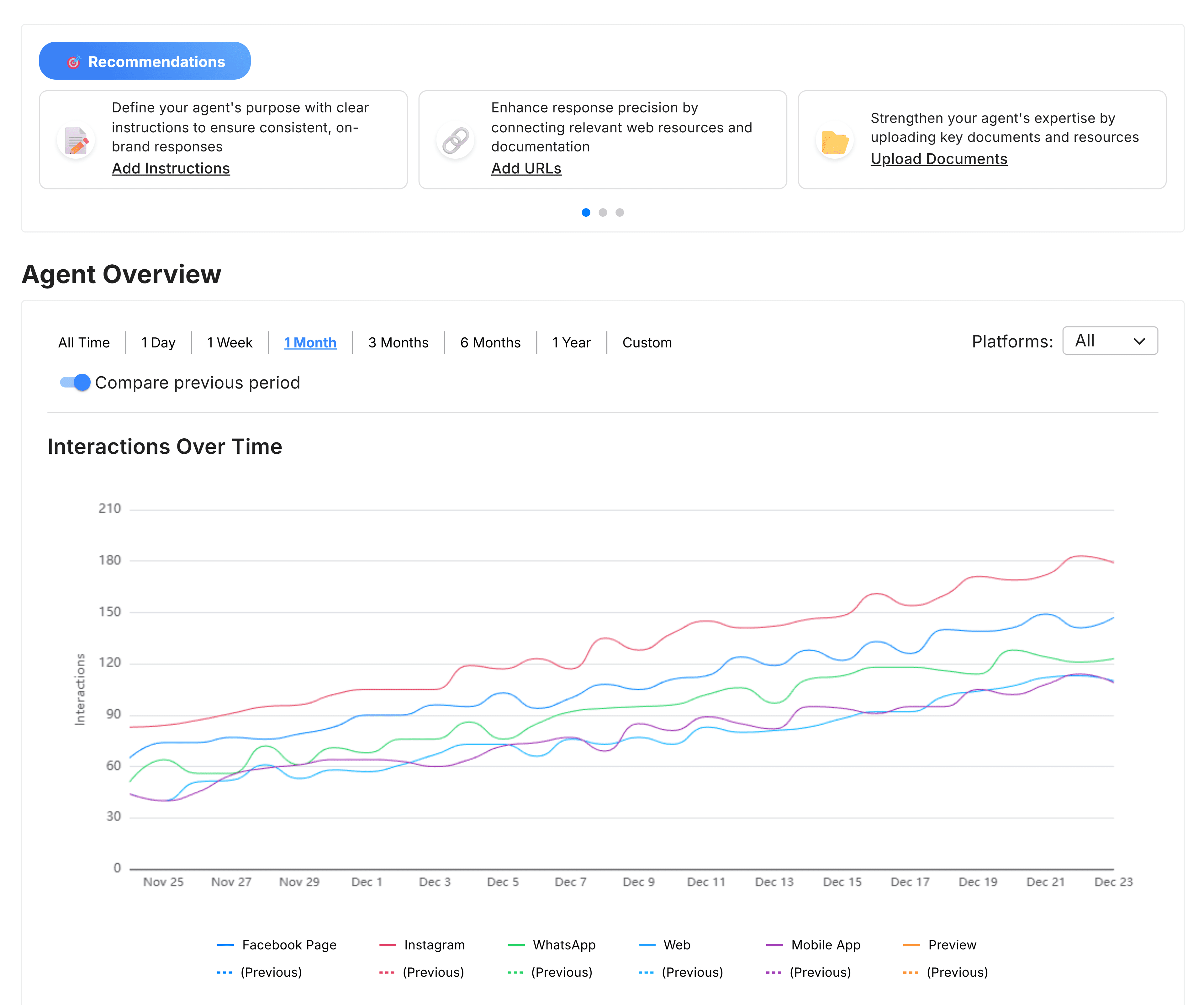Screen dimensions: 1204x1005
Task: Click the chain link URLs icon
Action: 455,140
